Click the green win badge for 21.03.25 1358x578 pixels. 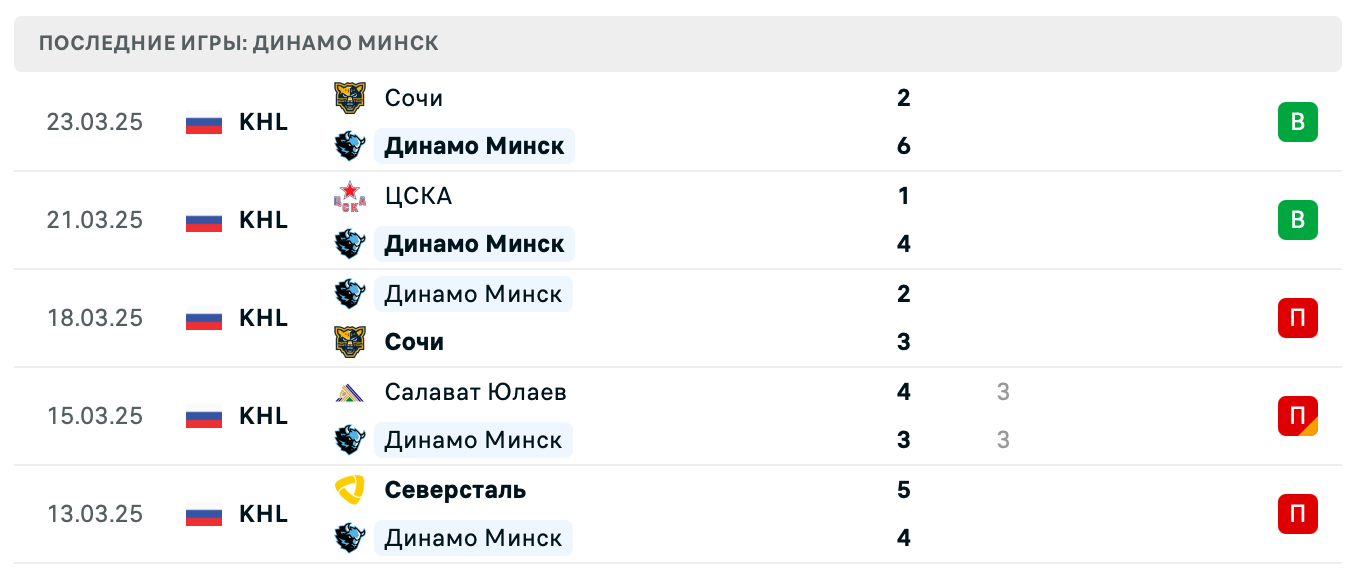coord(1297,220)
